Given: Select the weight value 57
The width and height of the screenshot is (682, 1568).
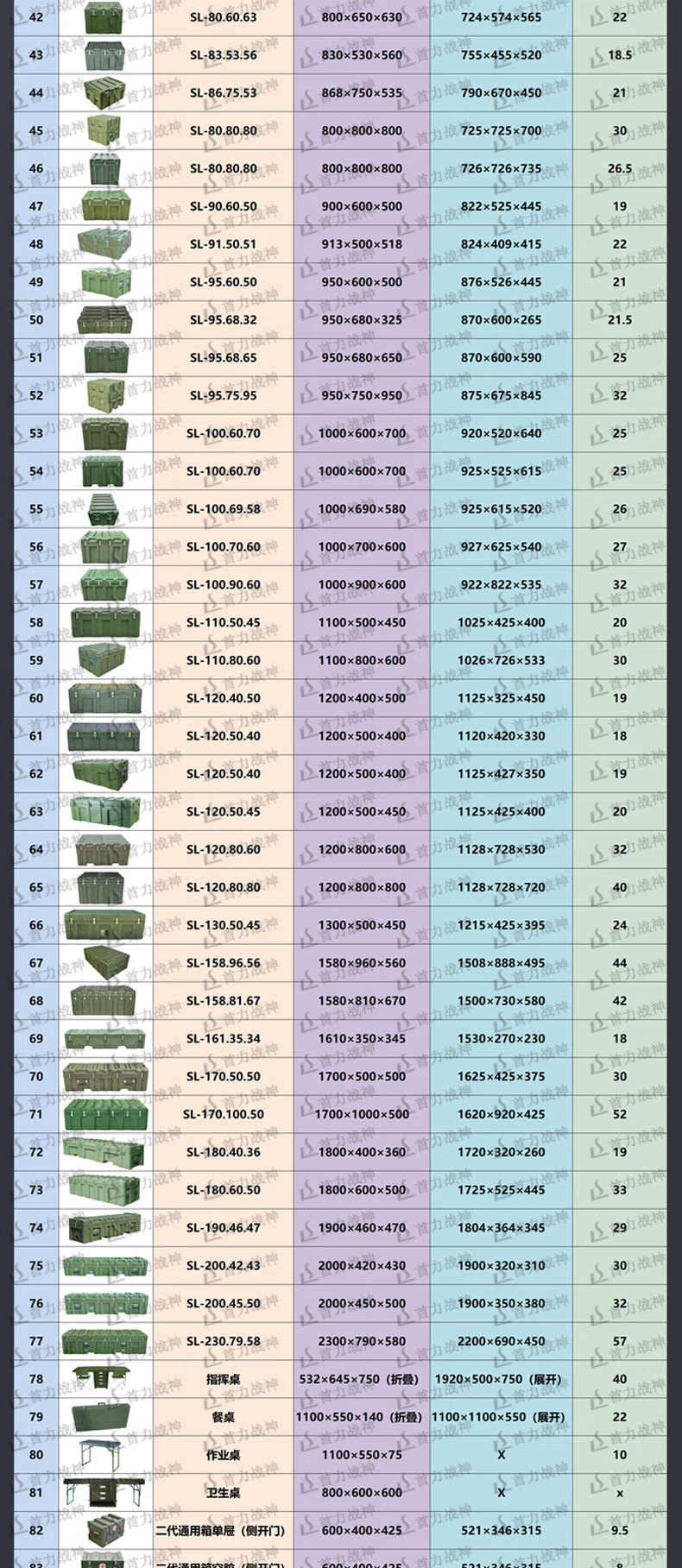Looking at the screenshot, I should 619,1341.
